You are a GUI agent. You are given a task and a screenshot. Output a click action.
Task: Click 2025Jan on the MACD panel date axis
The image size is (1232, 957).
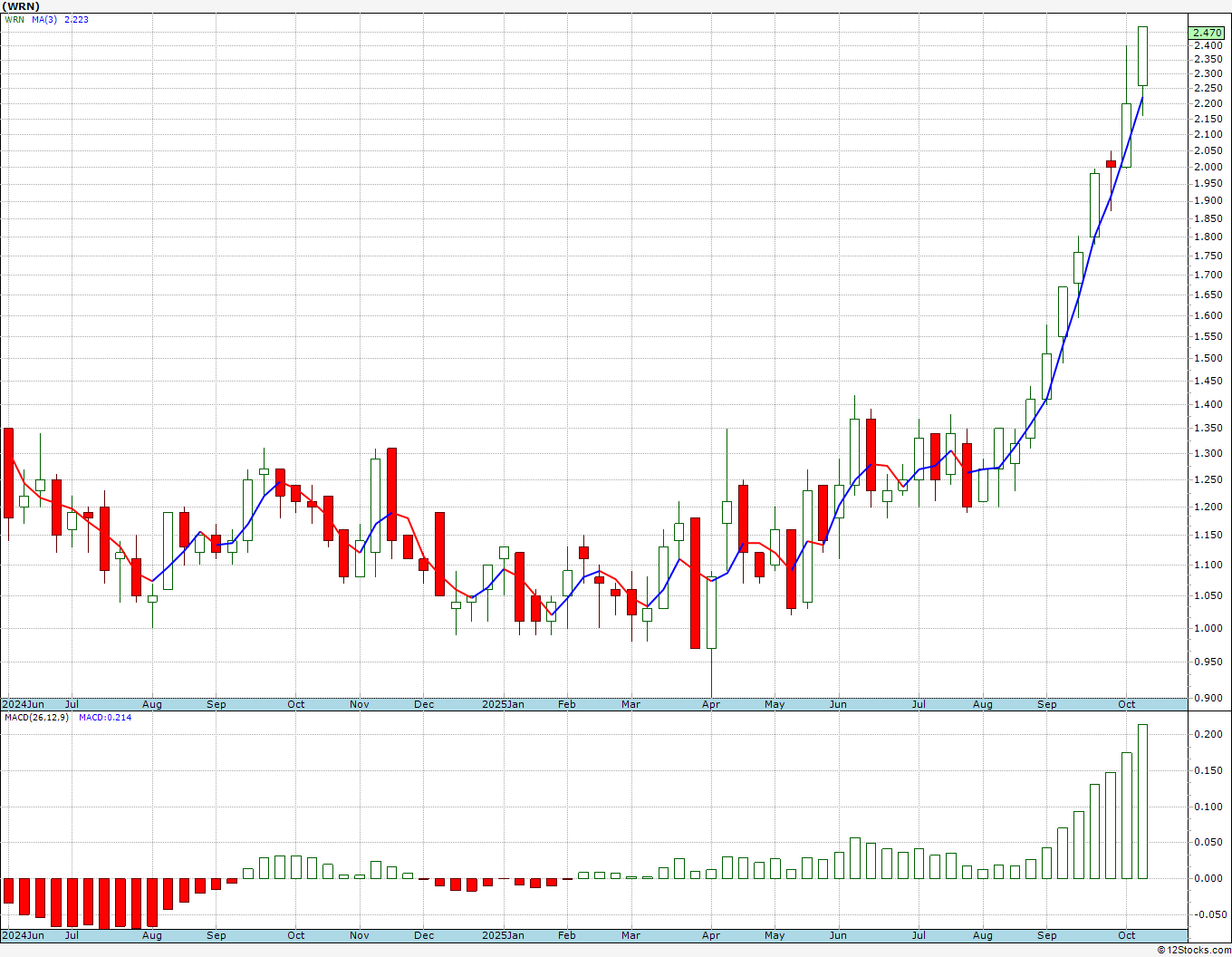click(x=503, y=935)
